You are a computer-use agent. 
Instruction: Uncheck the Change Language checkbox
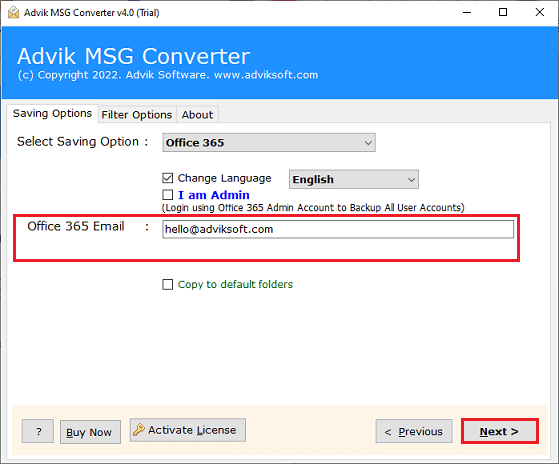pyautogui.click(x=168, y=178)
